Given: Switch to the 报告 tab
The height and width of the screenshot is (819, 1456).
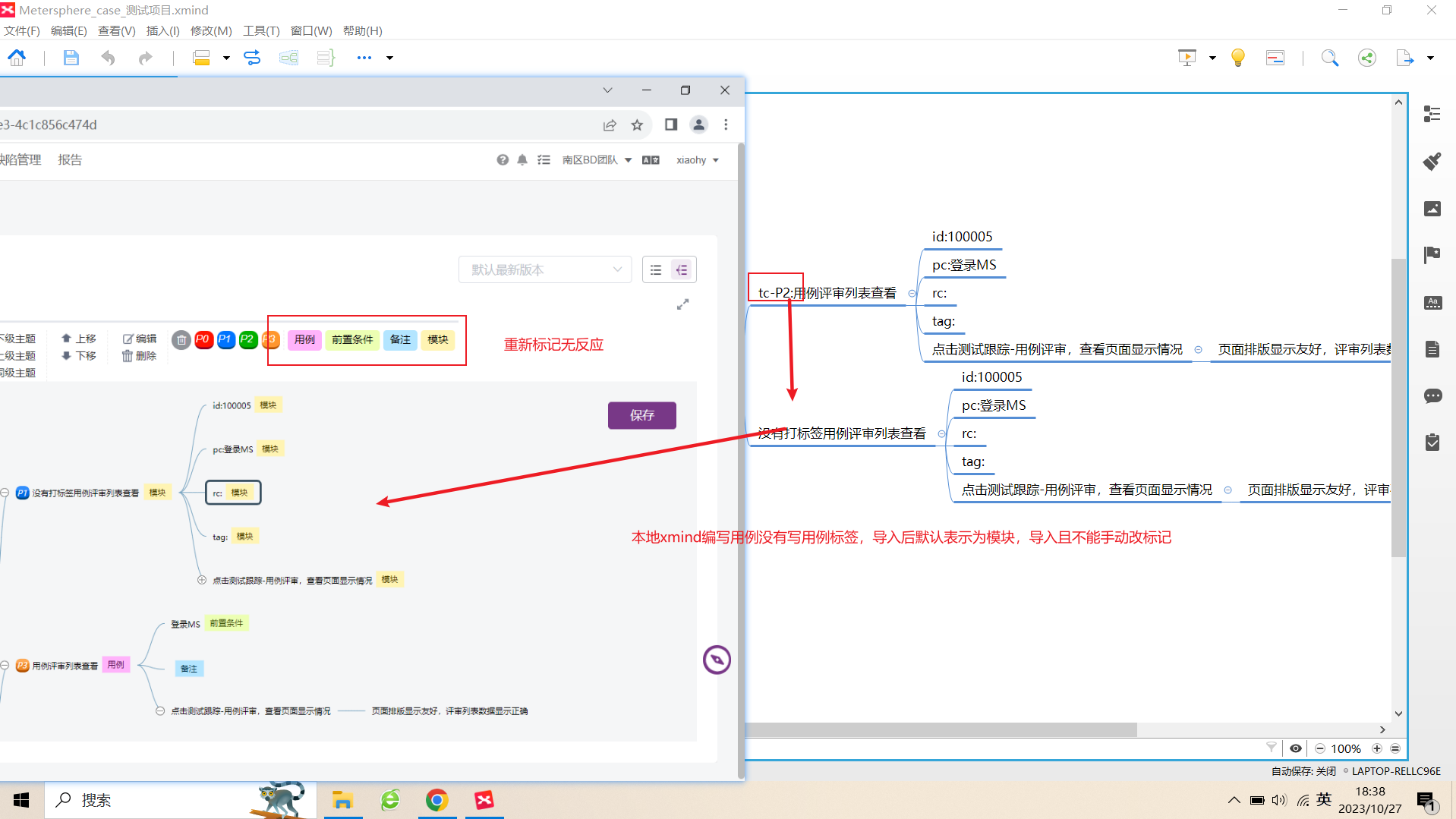Looking at the screenshot, I should (70, 159).
